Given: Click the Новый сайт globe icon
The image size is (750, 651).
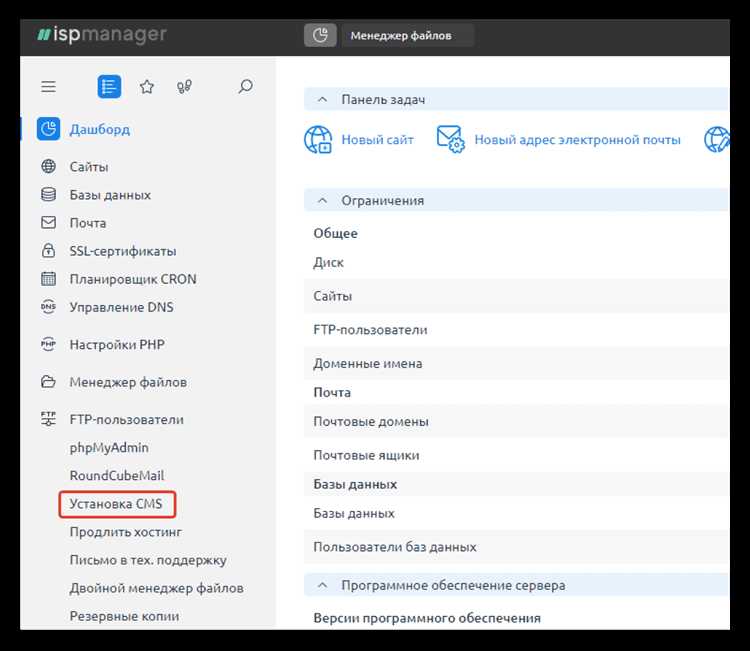Looking at the screenshot, I should [x=318, y=140].
